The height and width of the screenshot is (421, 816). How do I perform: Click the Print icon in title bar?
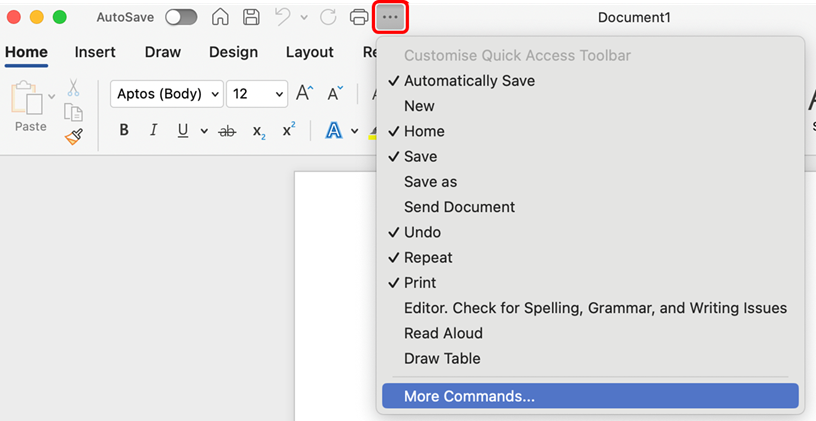[359, 17]
